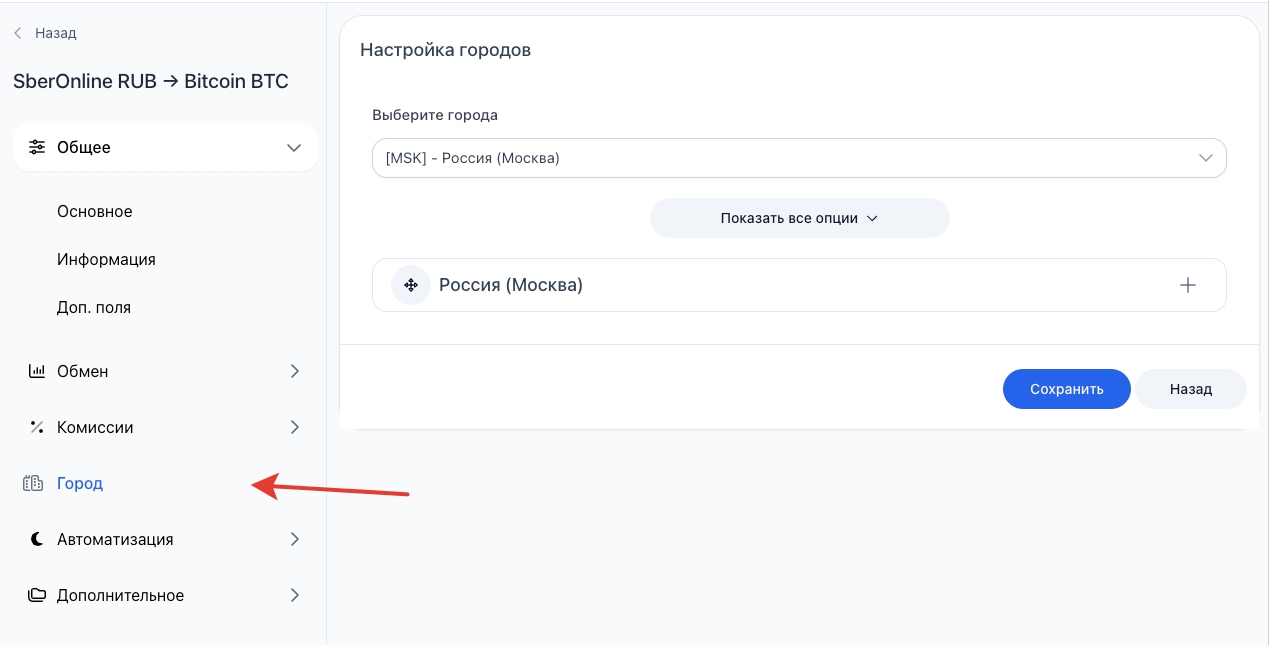Click the chart icon next to Обмен
The image size is (1269, 645).
pyautogui.click(x=37, y=371)
